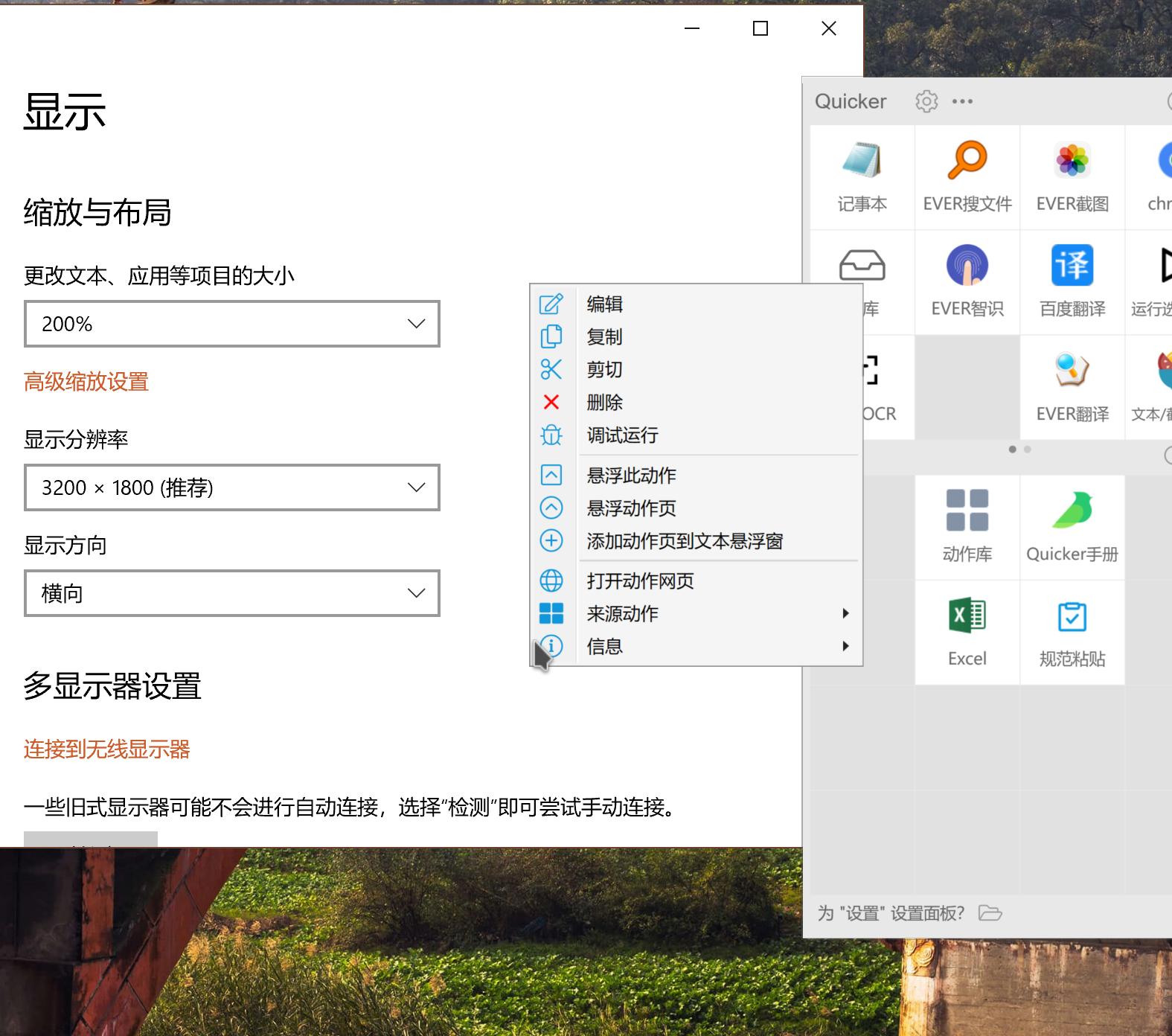Open the Quicker three-dots more menu
Screen dimensions: 1172x1036
click(962, 101)
